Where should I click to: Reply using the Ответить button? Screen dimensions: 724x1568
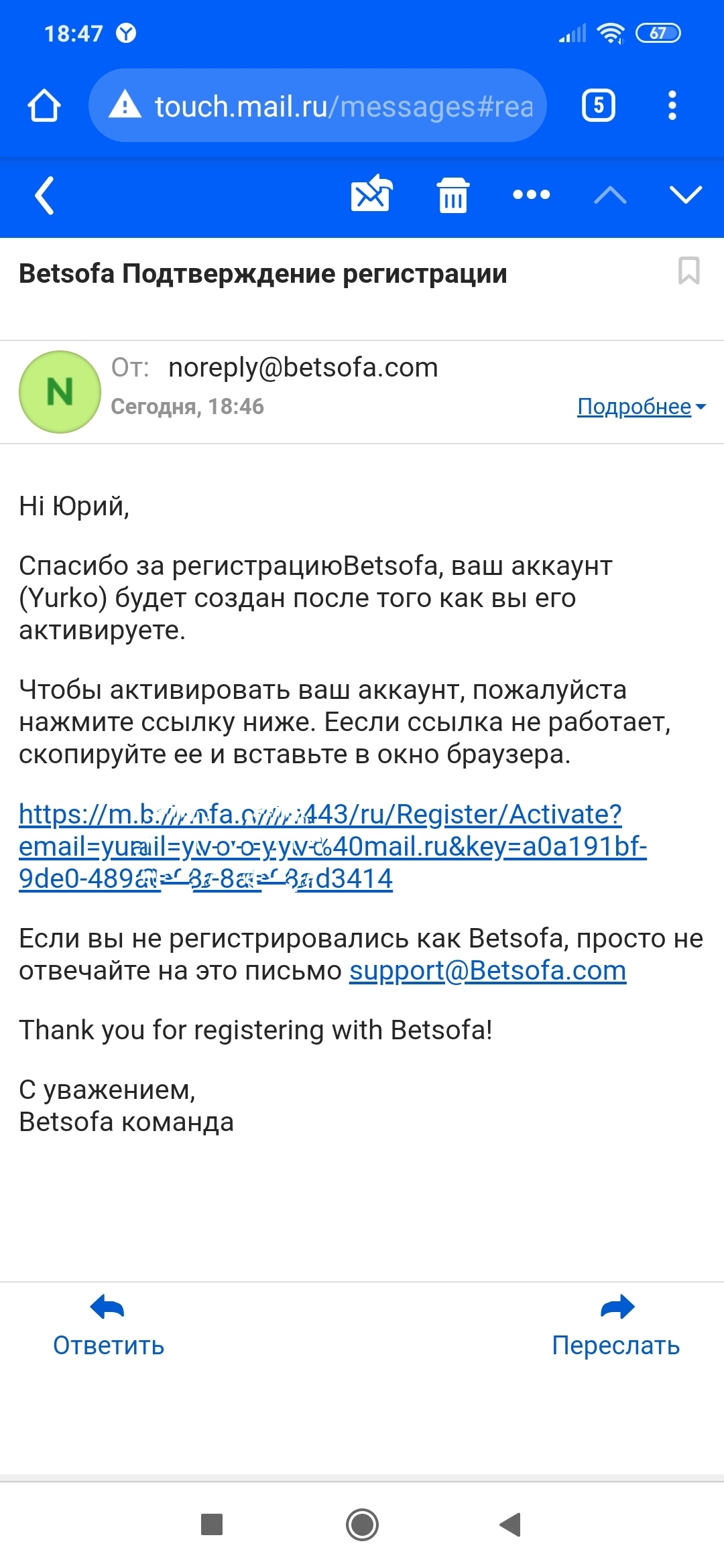pyautogui.click(x=109, y=1327)
